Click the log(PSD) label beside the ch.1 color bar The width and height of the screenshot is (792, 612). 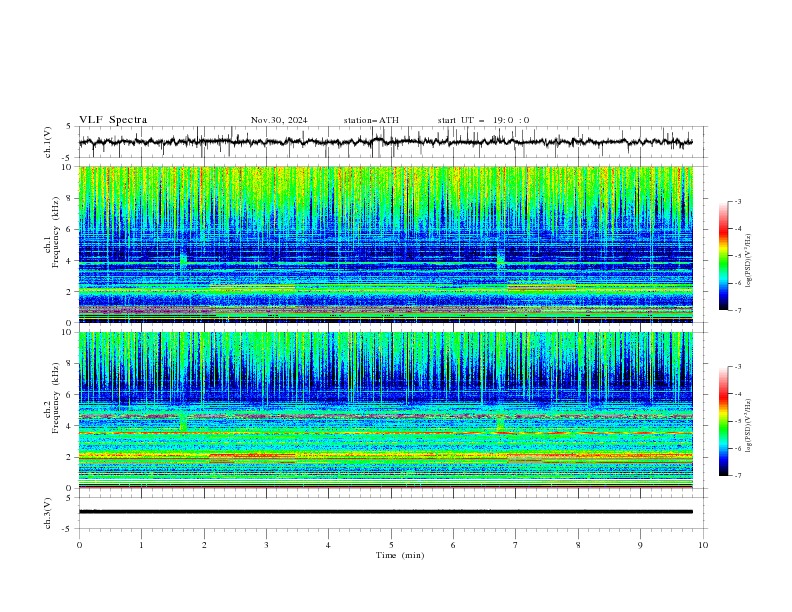click(x=749, y=261)
